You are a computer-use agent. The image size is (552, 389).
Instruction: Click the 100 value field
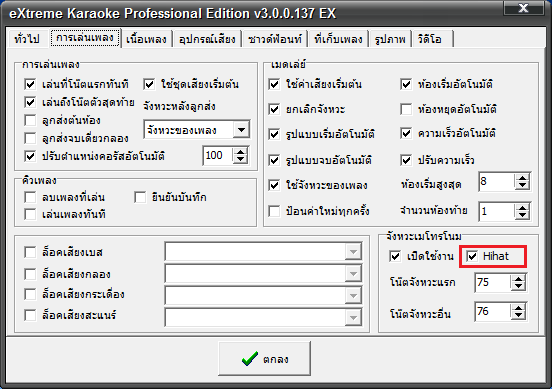tap(218, 155)
